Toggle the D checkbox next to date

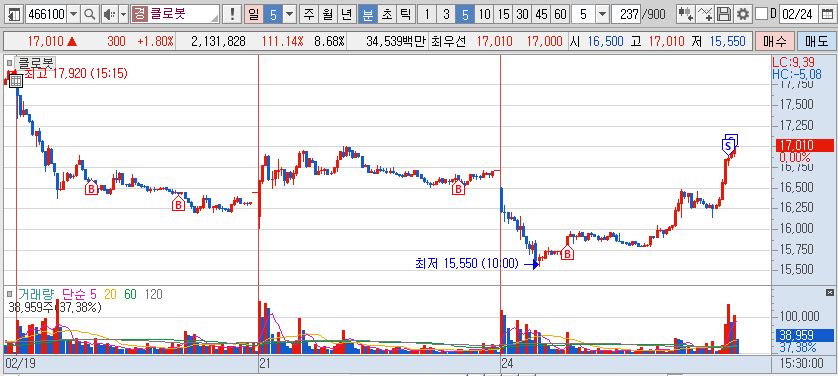pyautogui.click(x=762, y=14)
